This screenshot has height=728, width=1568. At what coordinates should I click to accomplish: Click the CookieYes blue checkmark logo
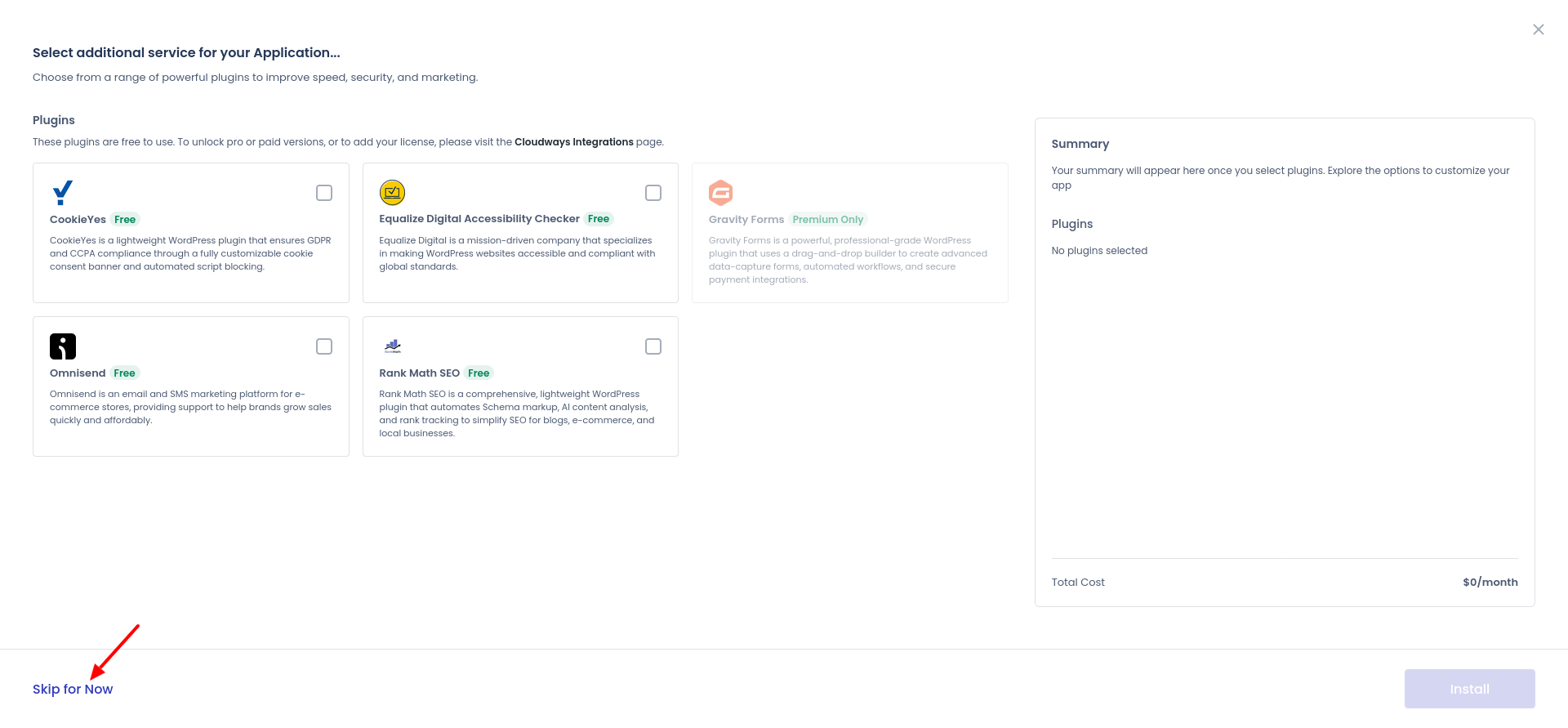63,193
